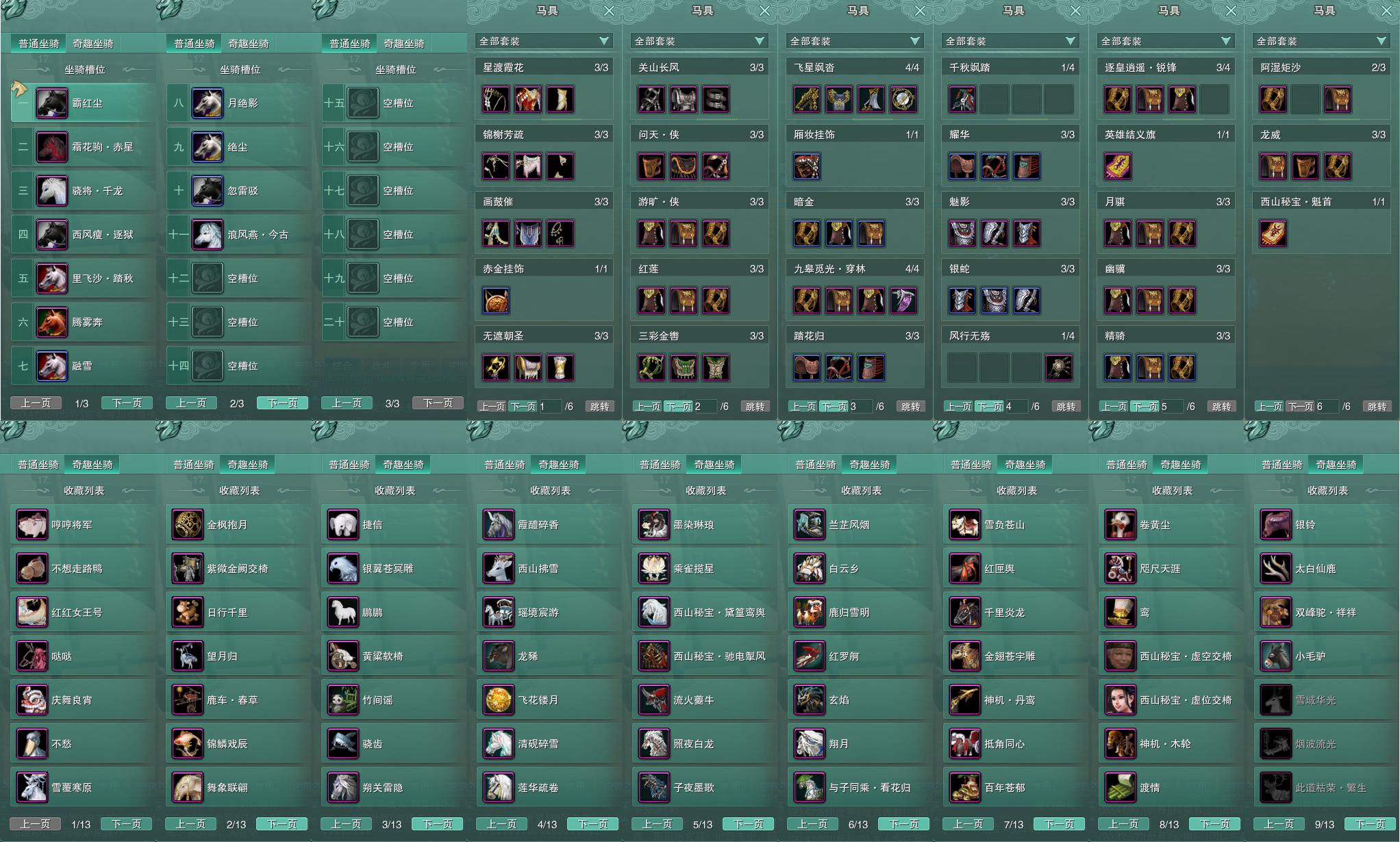Screen dimensions: 1400x842
Task: Click the 金枫抱月 mount icon
Action: pyautogui.click(x=187, y=525)
